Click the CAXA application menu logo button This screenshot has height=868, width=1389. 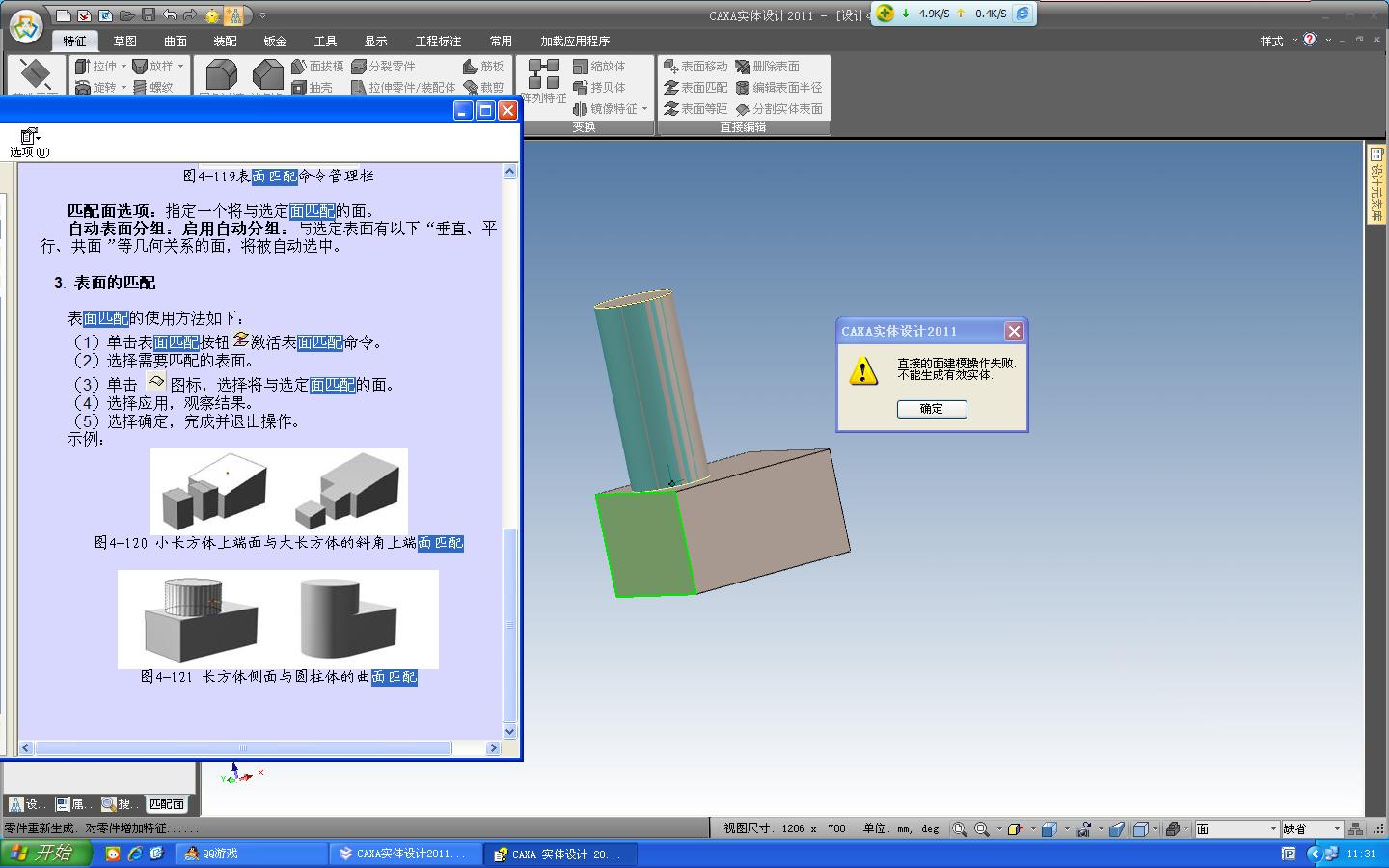(26, 26)
